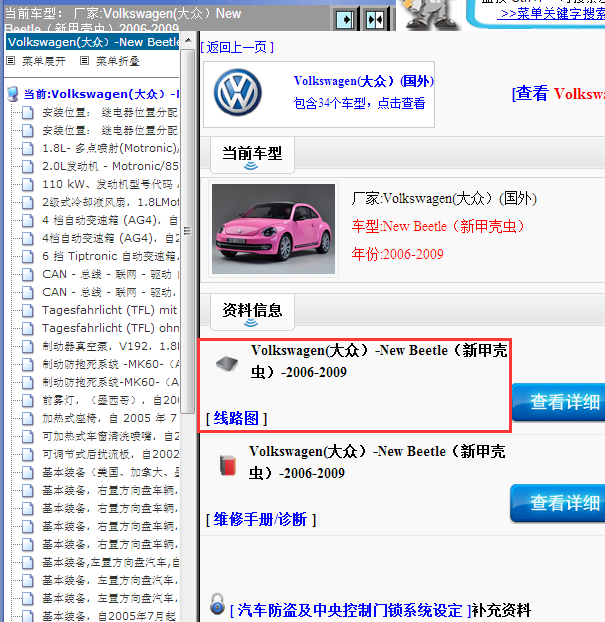
Task: Open the 线路图 link
Action: click(236, 419)
